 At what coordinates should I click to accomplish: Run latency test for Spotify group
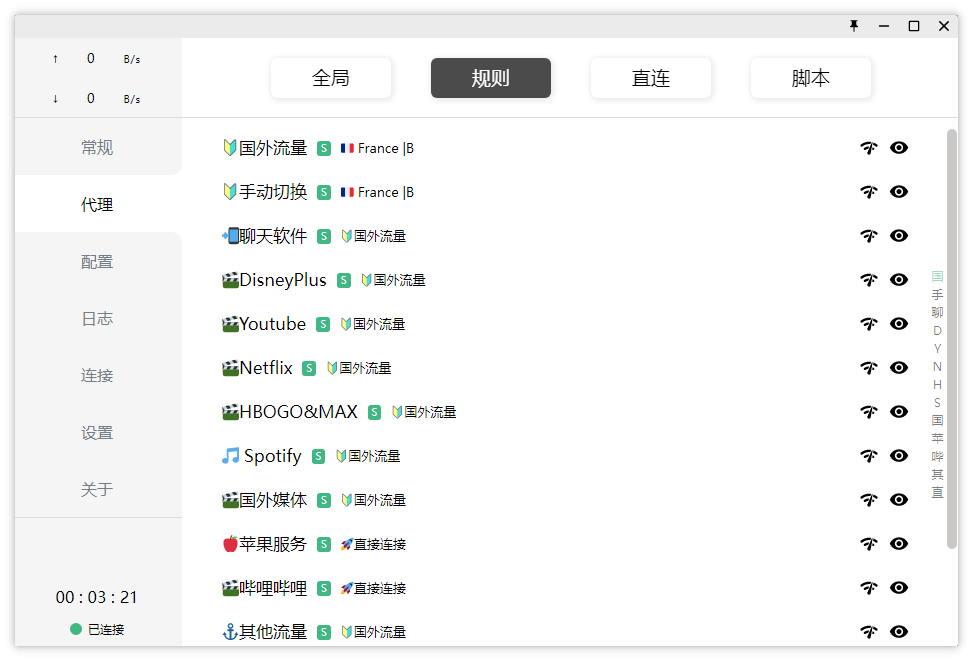click(869, 456)
